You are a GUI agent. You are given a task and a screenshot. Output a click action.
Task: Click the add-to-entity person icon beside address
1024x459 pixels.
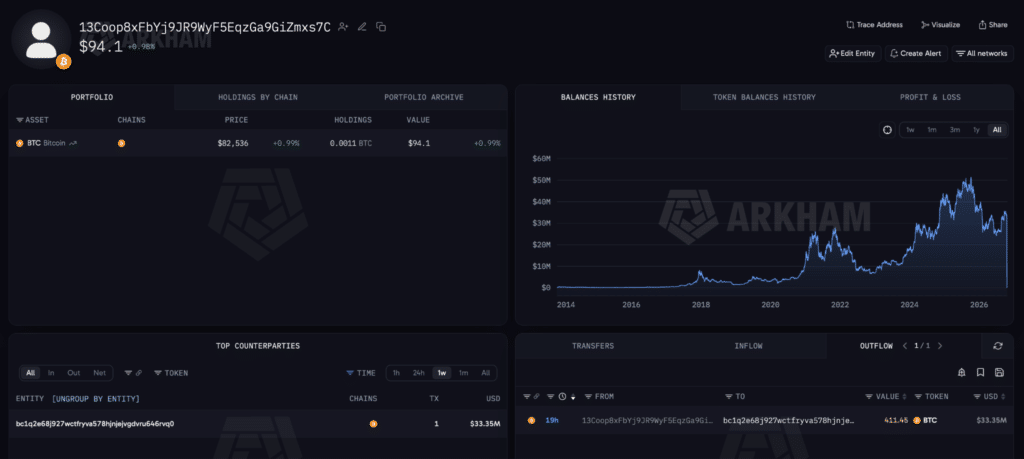point(343,27)
